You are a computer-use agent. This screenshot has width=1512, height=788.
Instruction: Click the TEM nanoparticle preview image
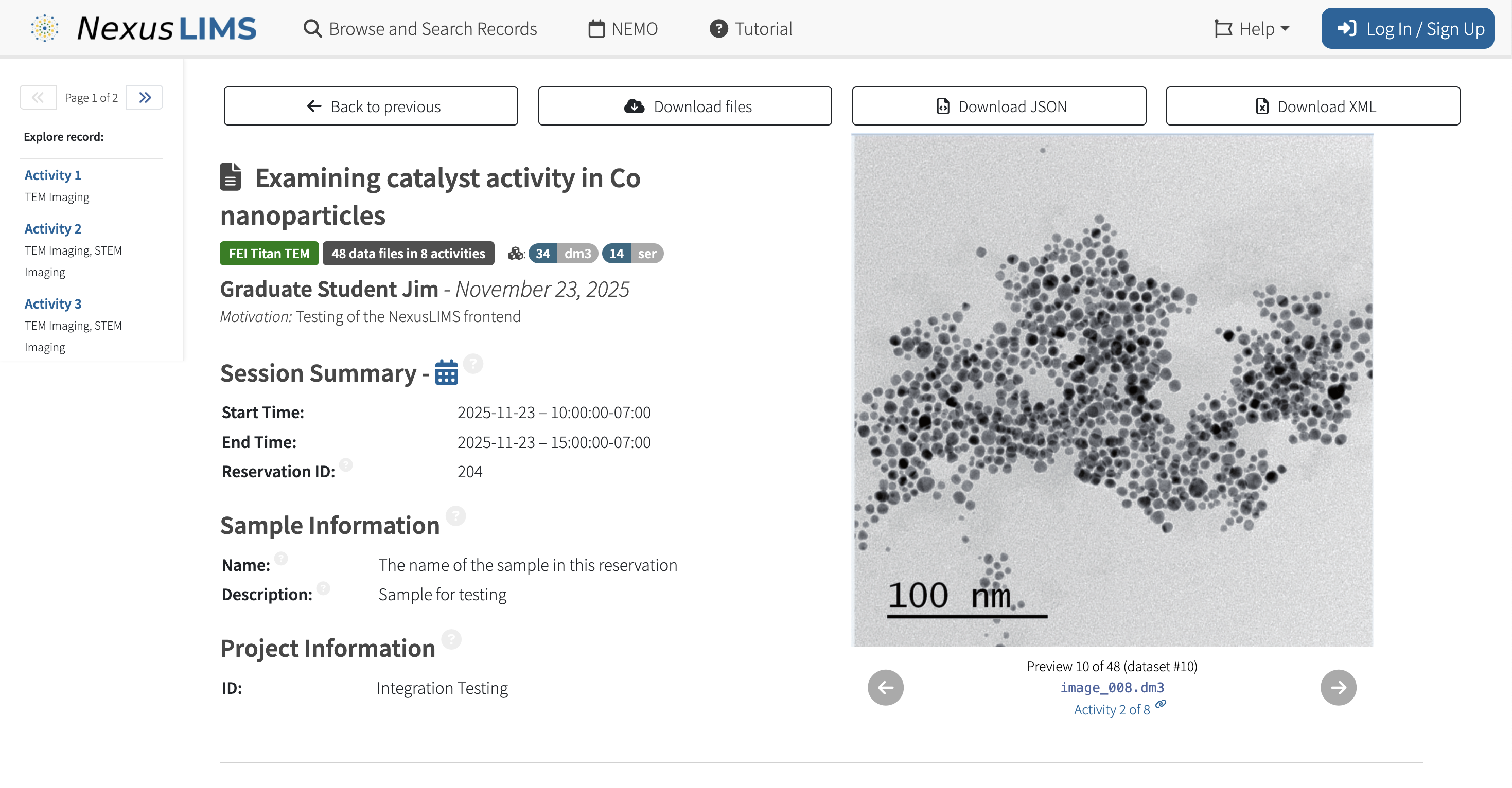[1112, 391]
